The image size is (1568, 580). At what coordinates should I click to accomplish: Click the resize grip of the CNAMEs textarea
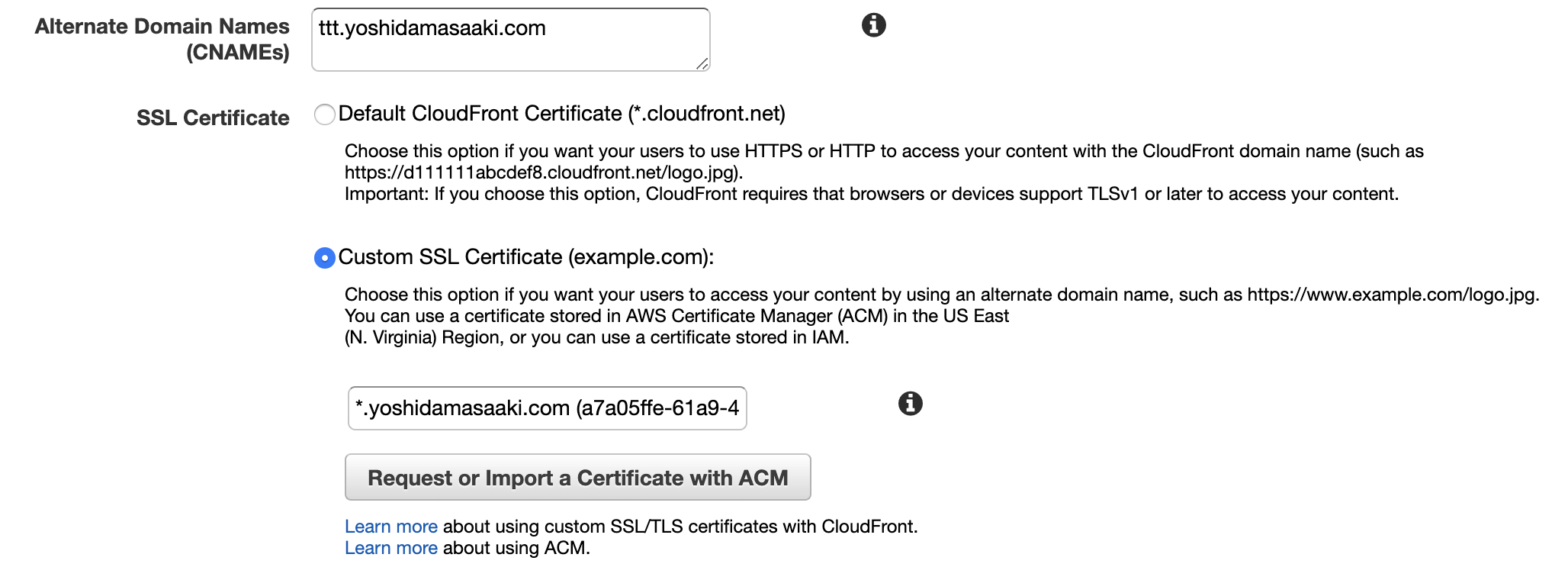702,64
